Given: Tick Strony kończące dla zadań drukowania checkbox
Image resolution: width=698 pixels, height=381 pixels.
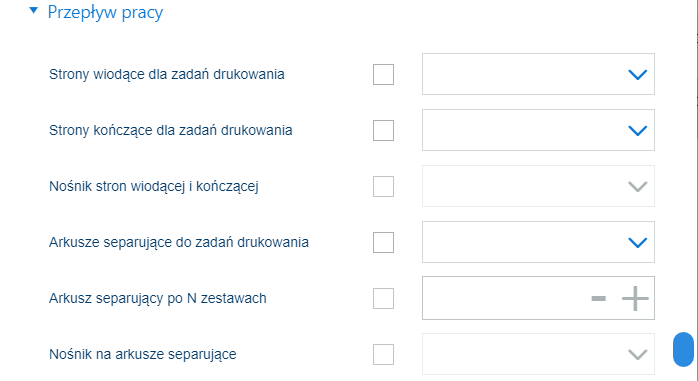Looking at the screenshot, I should [383, 130].
